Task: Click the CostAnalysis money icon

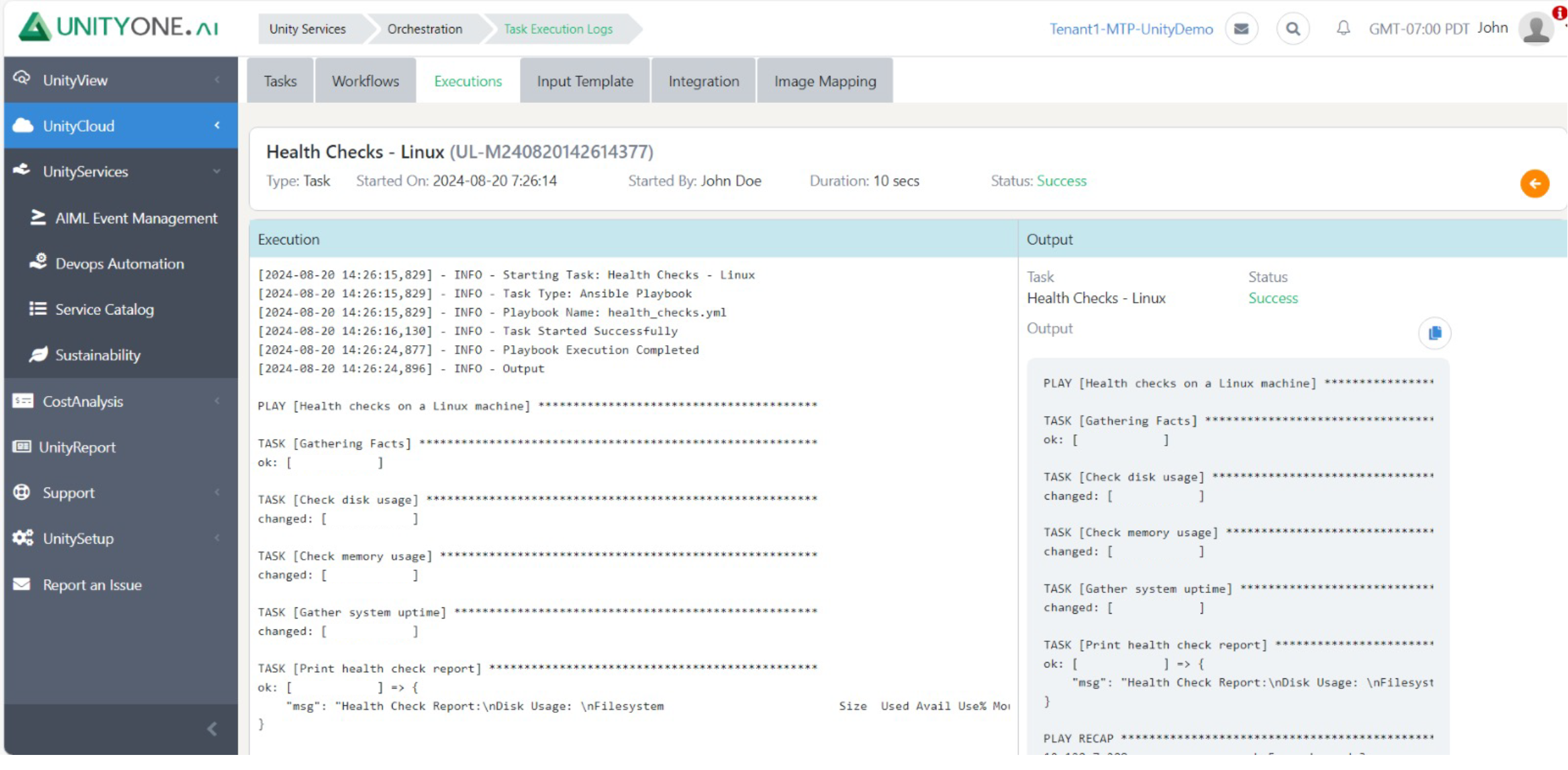Action: [x=23, y=401]
